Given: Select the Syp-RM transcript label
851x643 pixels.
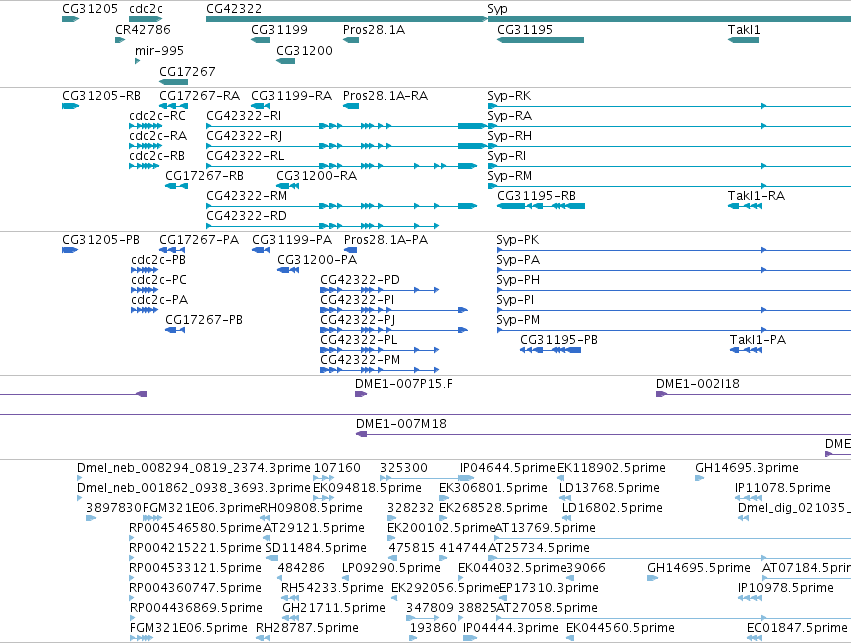Looking at the screenshot, I should 510,177.
